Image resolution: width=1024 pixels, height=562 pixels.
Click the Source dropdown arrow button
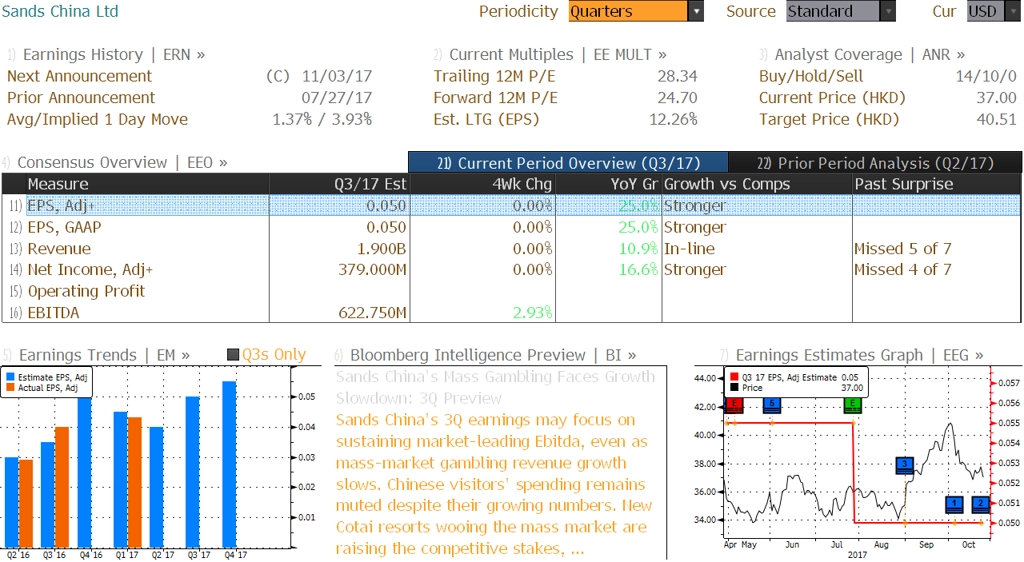(x=888, y=11)
